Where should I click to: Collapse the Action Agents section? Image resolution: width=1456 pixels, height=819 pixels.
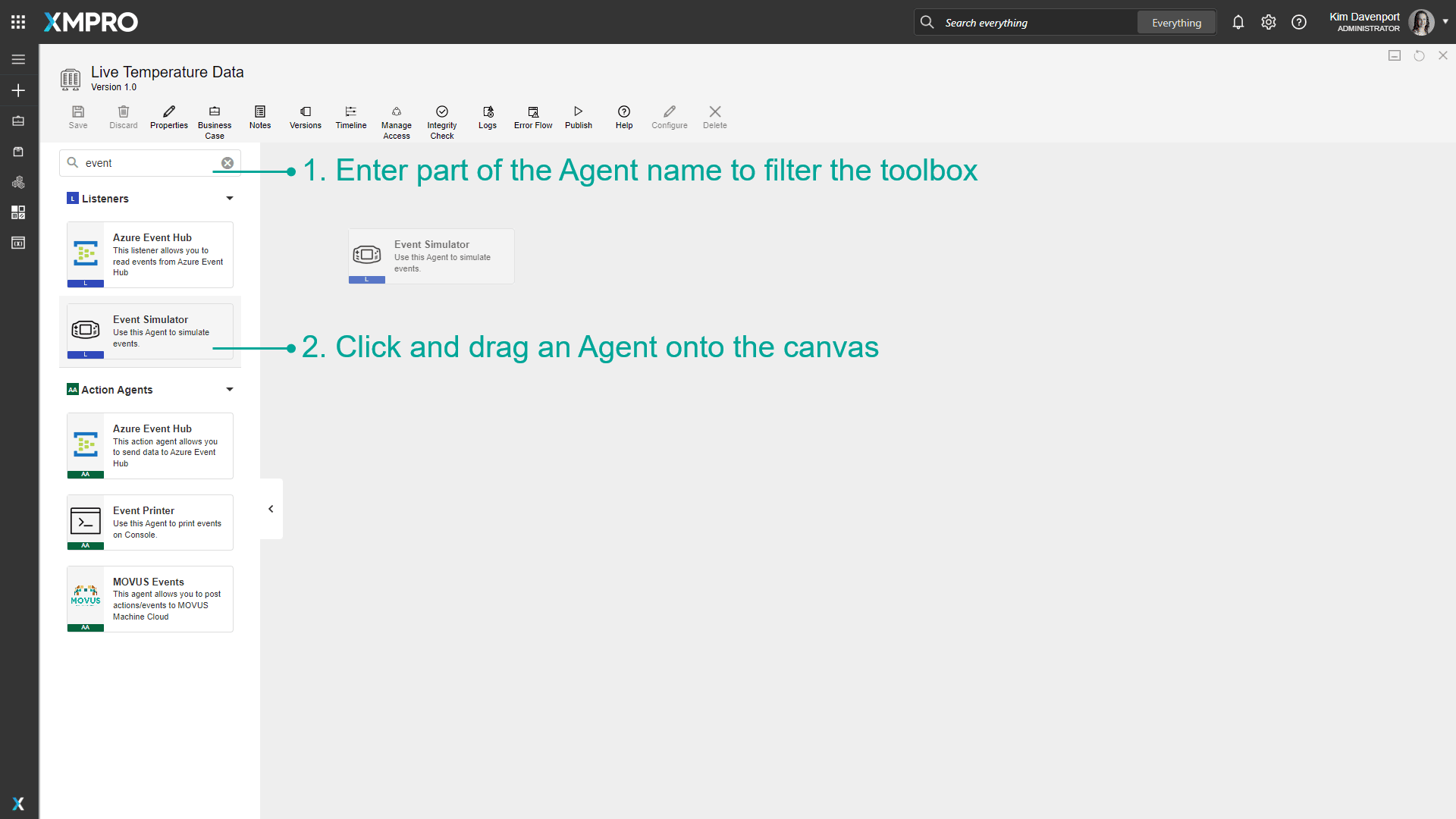click(x=229, y=389)
